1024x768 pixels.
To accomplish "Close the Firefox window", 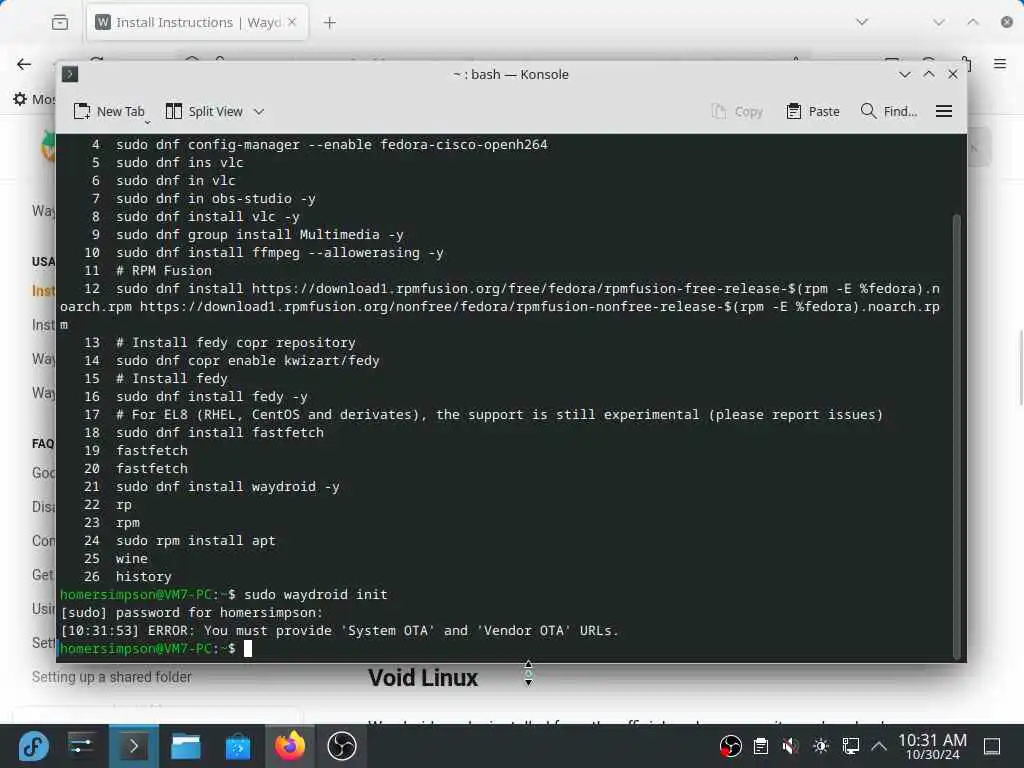I will [1007, 22].
